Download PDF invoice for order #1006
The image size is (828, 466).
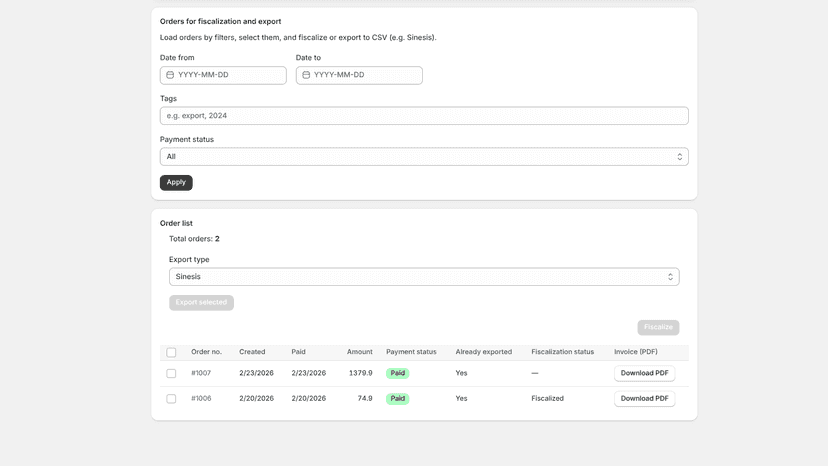coord(644,398)
